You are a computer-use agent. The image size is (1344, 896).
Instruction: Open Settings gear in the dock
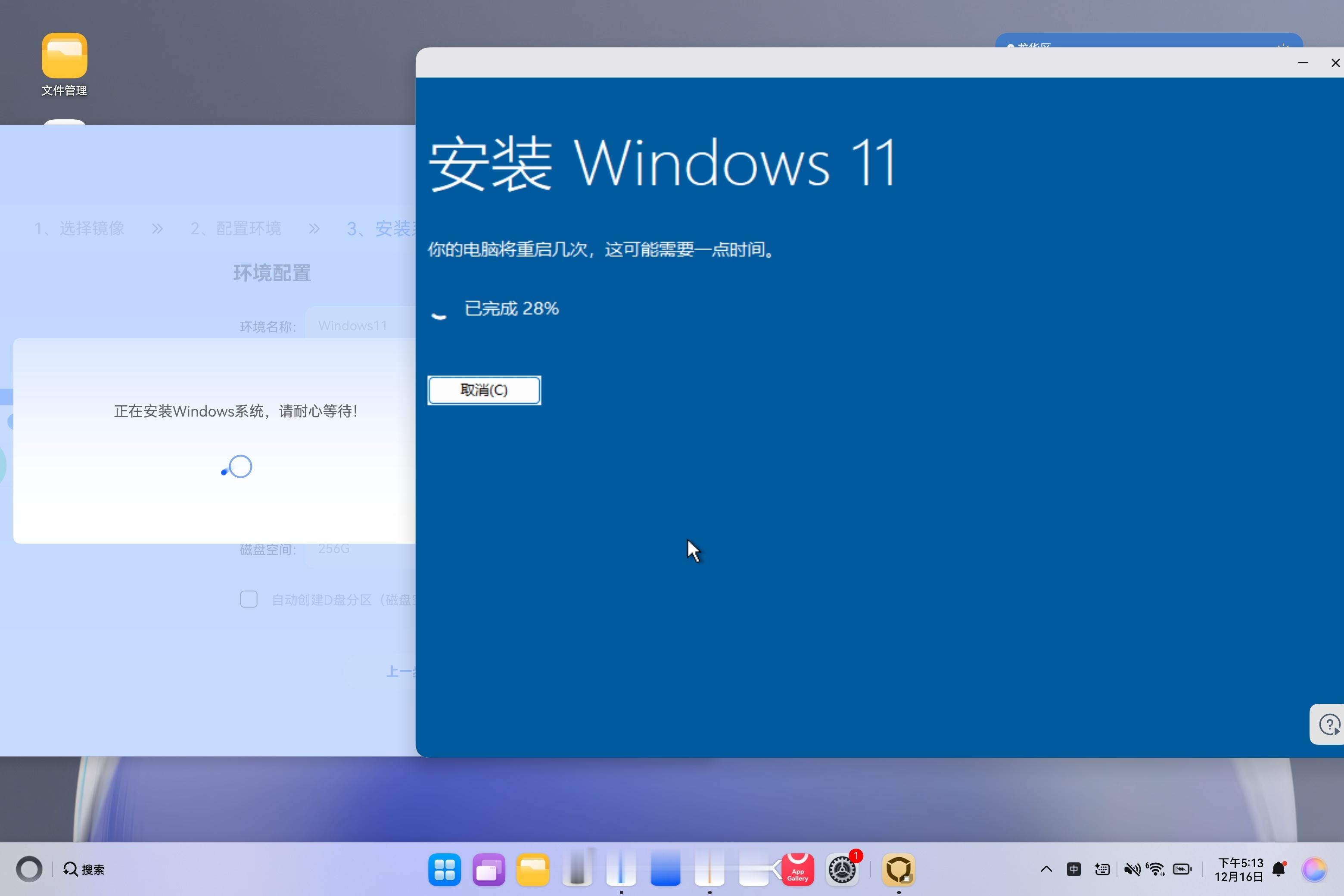click(x=842, y=870)
